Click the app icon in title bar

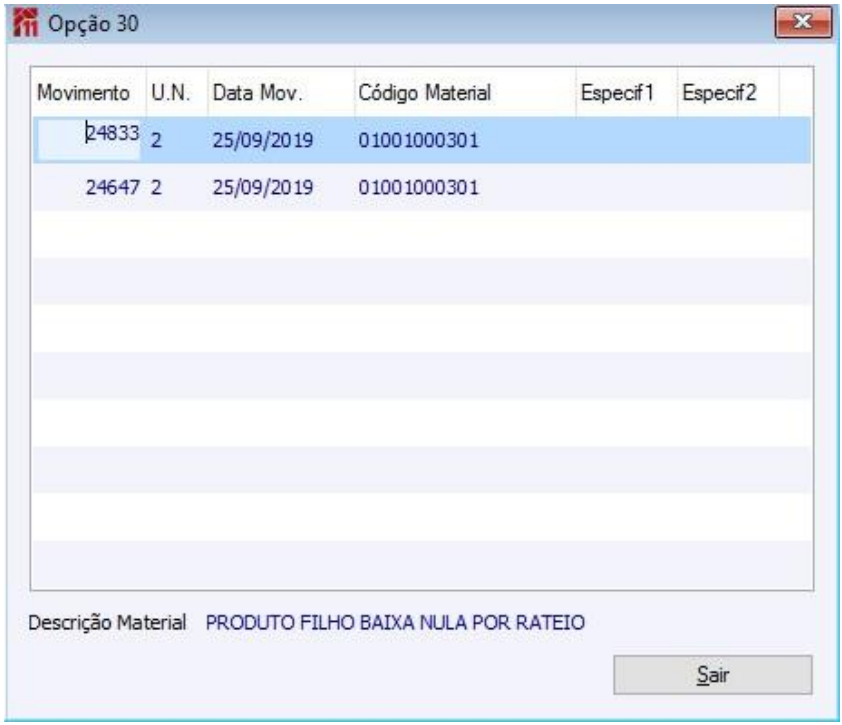point(25,23)
